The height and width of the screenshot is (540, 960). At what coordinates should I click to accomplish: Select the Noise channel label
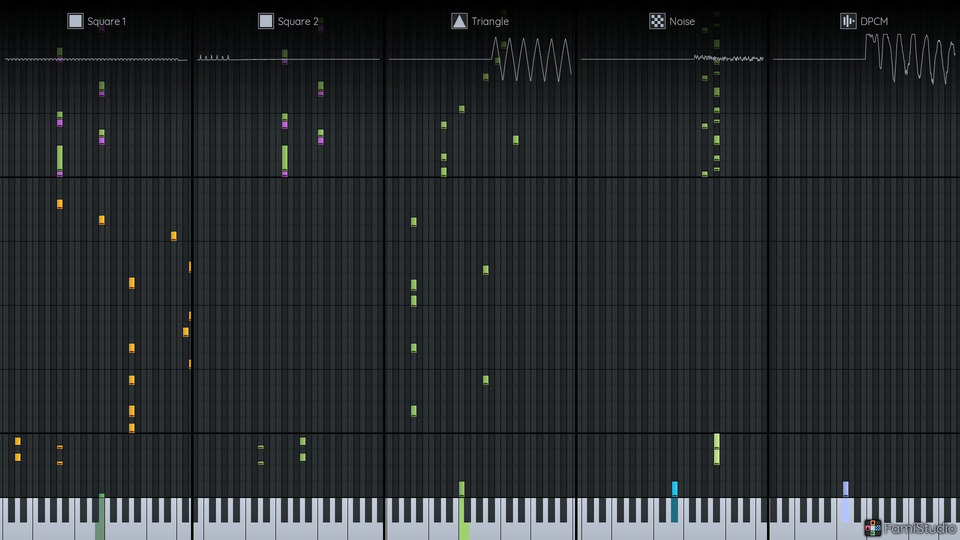(x=682, y=21)
